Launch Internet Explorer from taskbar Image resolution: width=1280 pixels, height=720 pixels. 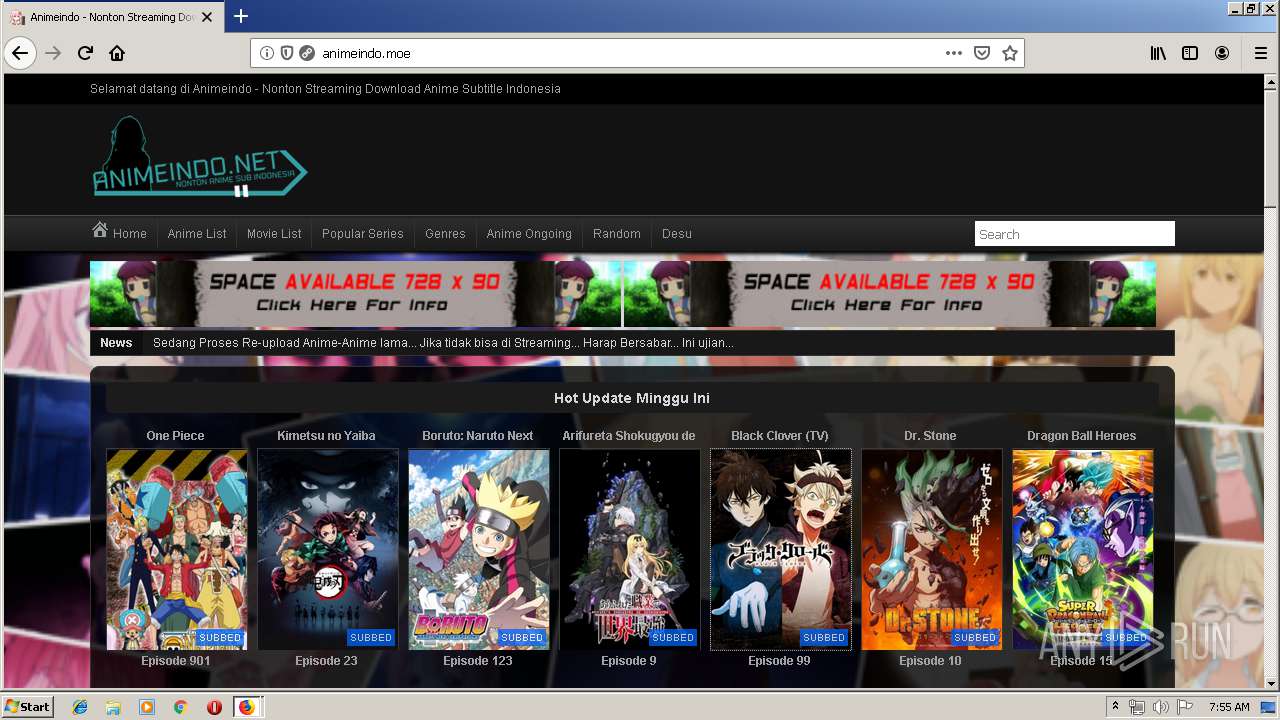80,707
